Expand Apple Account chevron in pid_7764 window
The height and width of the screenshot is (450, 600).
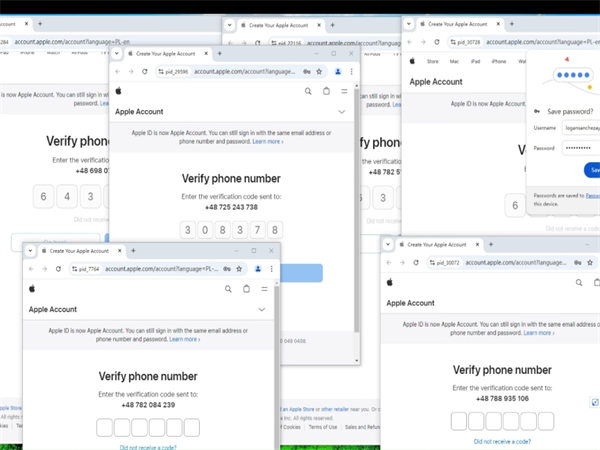point(262,310)
